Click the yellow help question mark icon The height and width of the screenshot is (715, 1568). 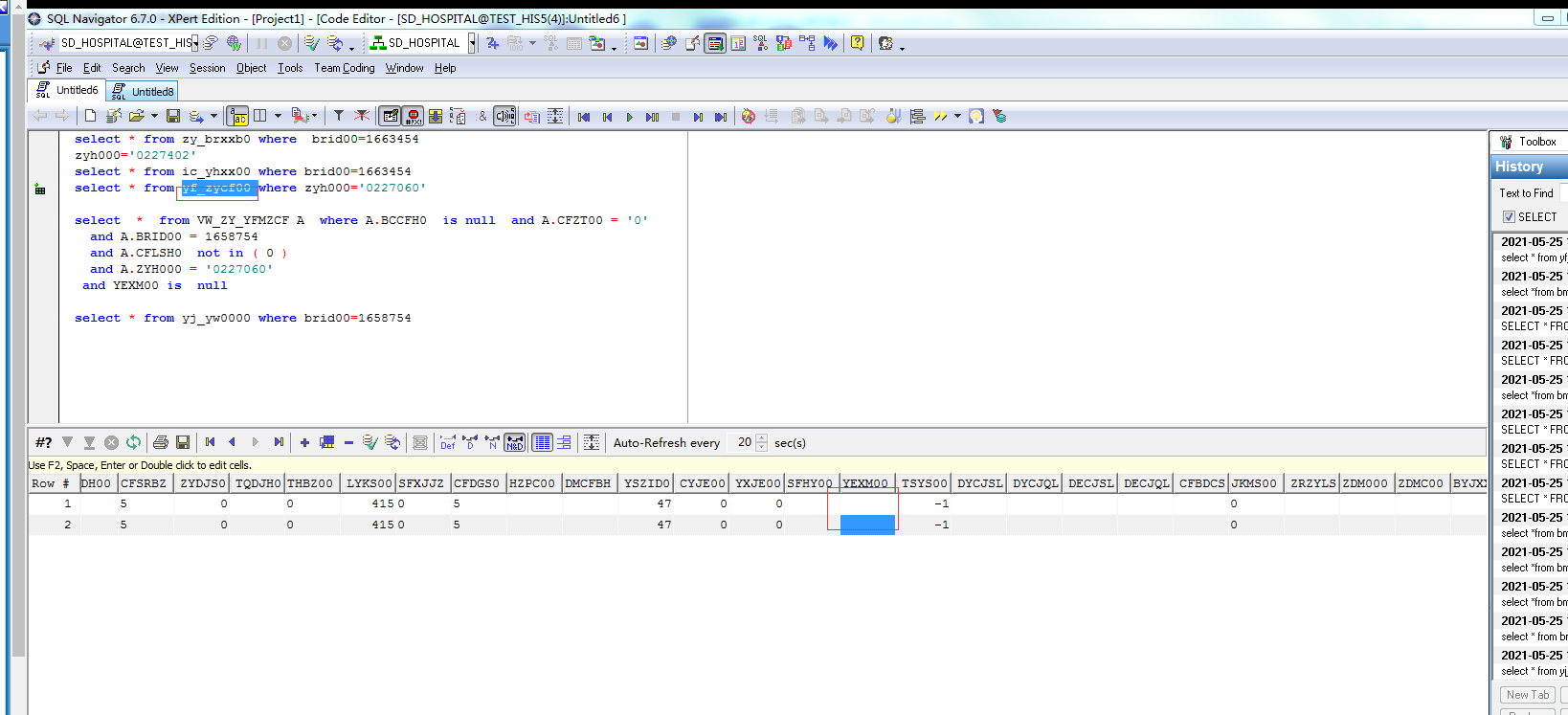[x=857, y=43]
